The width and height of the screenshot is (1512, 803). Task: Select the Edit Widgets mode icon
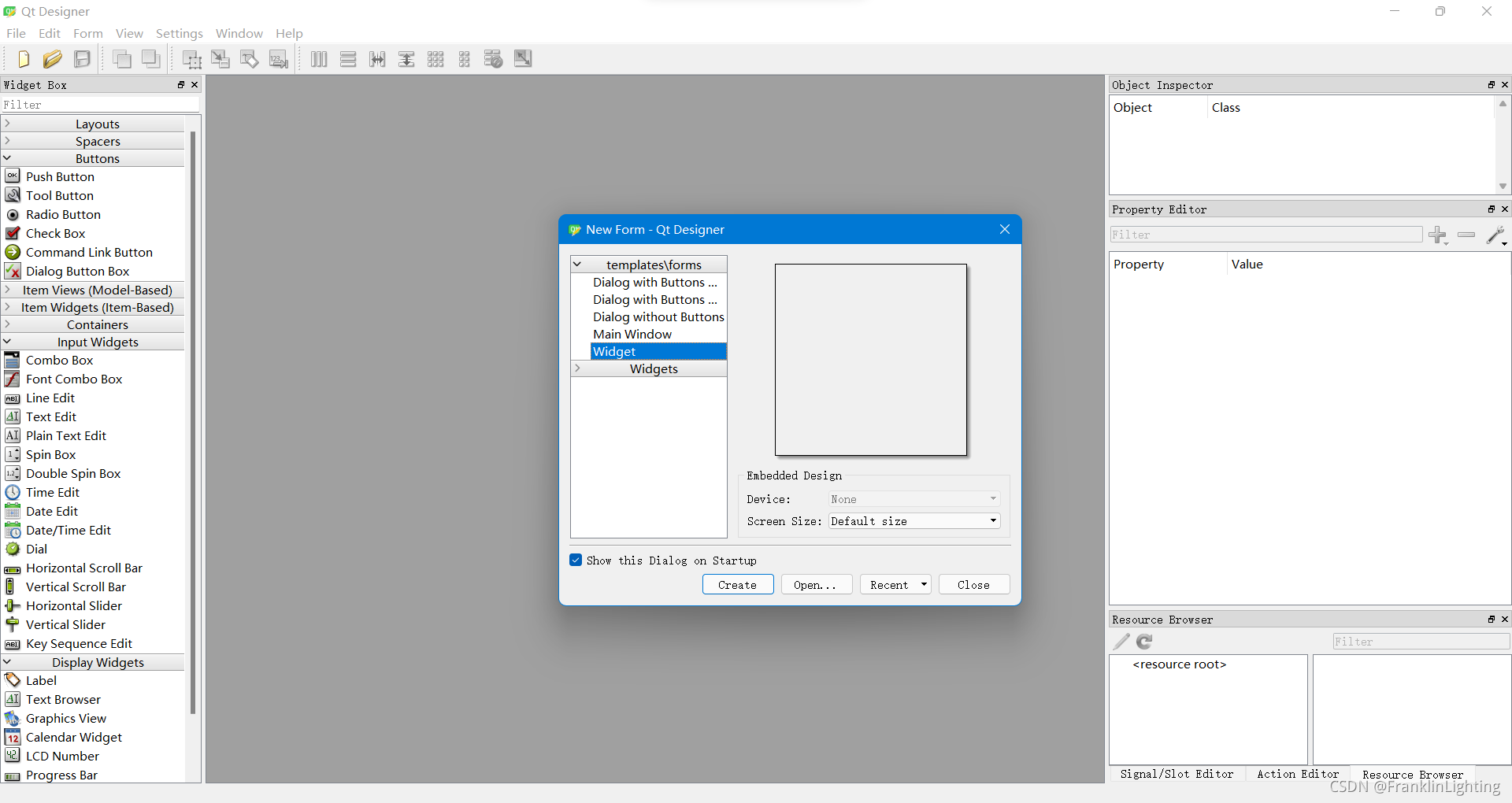(191, 59)
